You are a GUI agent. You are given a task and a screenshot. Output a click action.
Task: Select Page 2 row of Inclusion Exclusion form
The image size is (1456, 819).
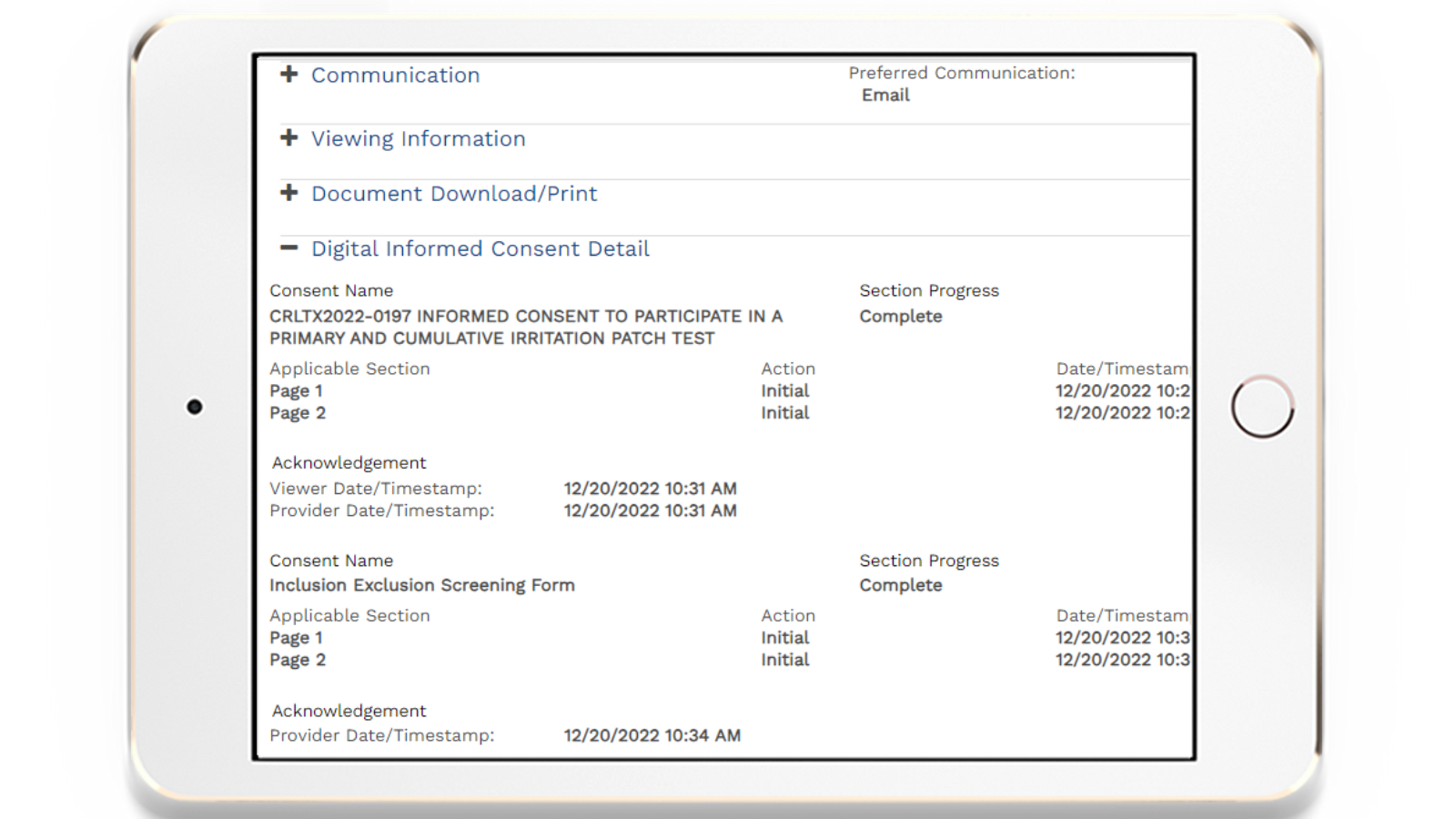tap(297, 660)
